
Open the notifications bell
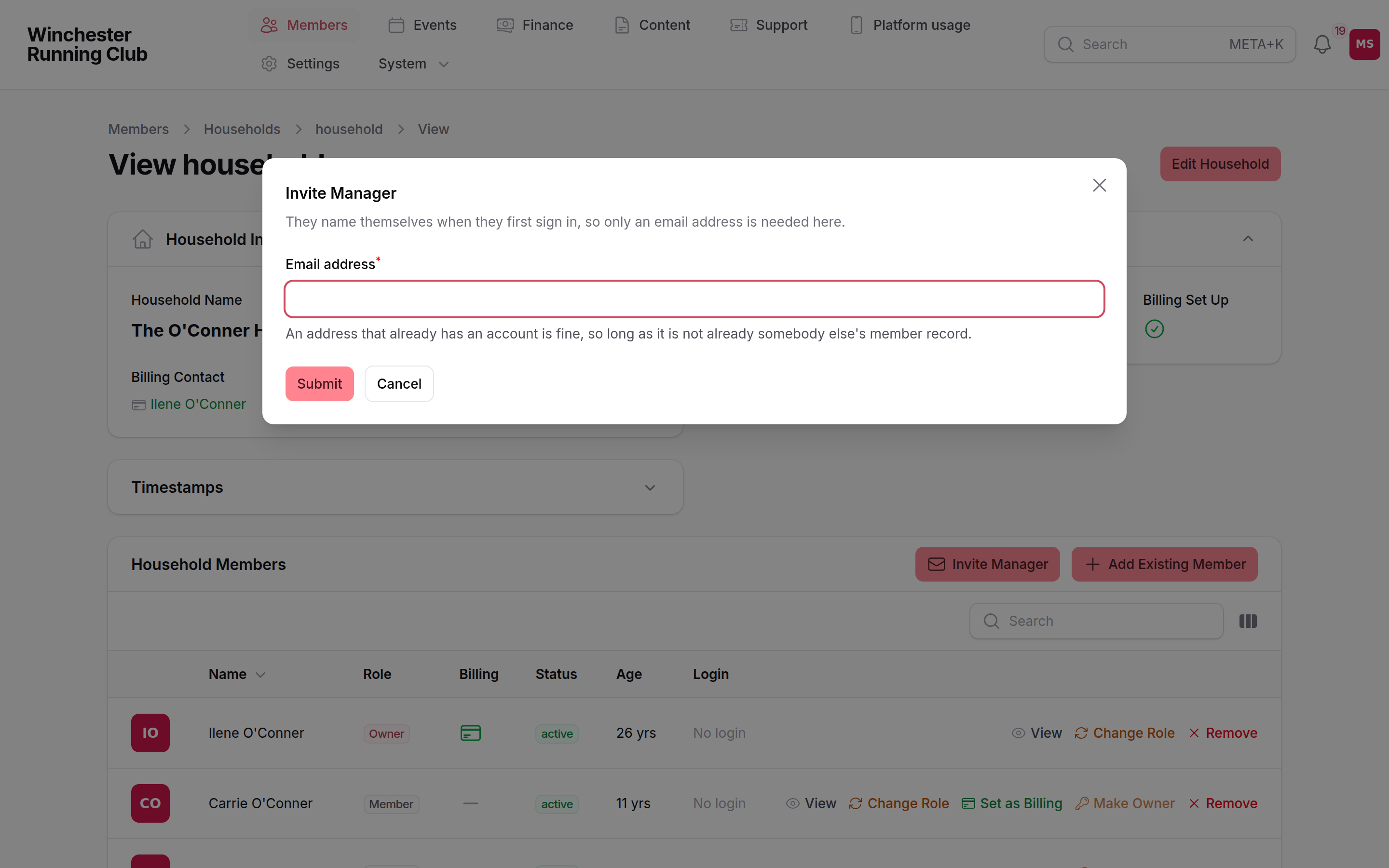pyautogui.click(x=1322, y=44)
